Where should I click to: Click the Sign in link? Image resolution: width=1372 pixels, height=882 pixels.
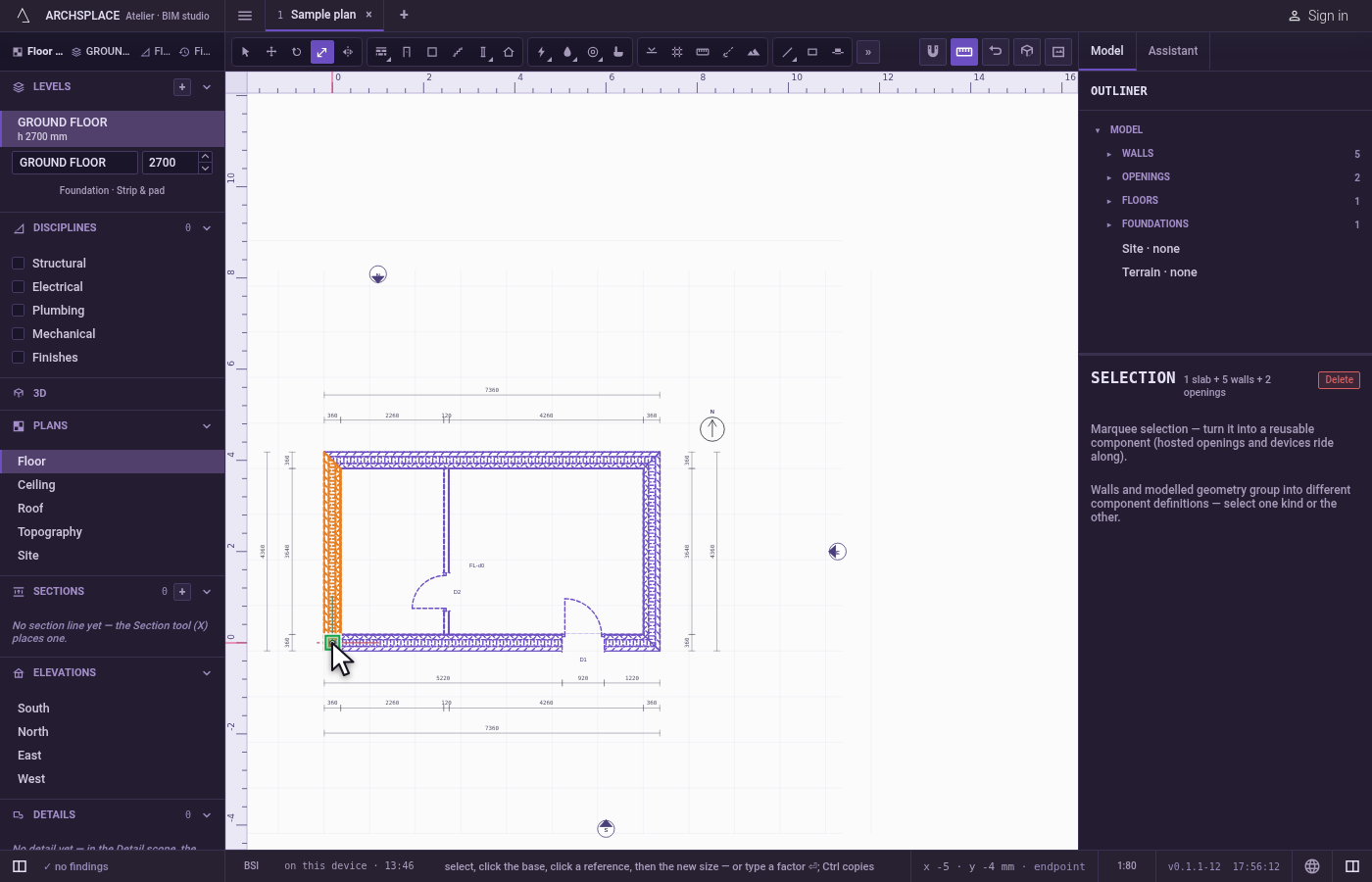pos(1318,16)
